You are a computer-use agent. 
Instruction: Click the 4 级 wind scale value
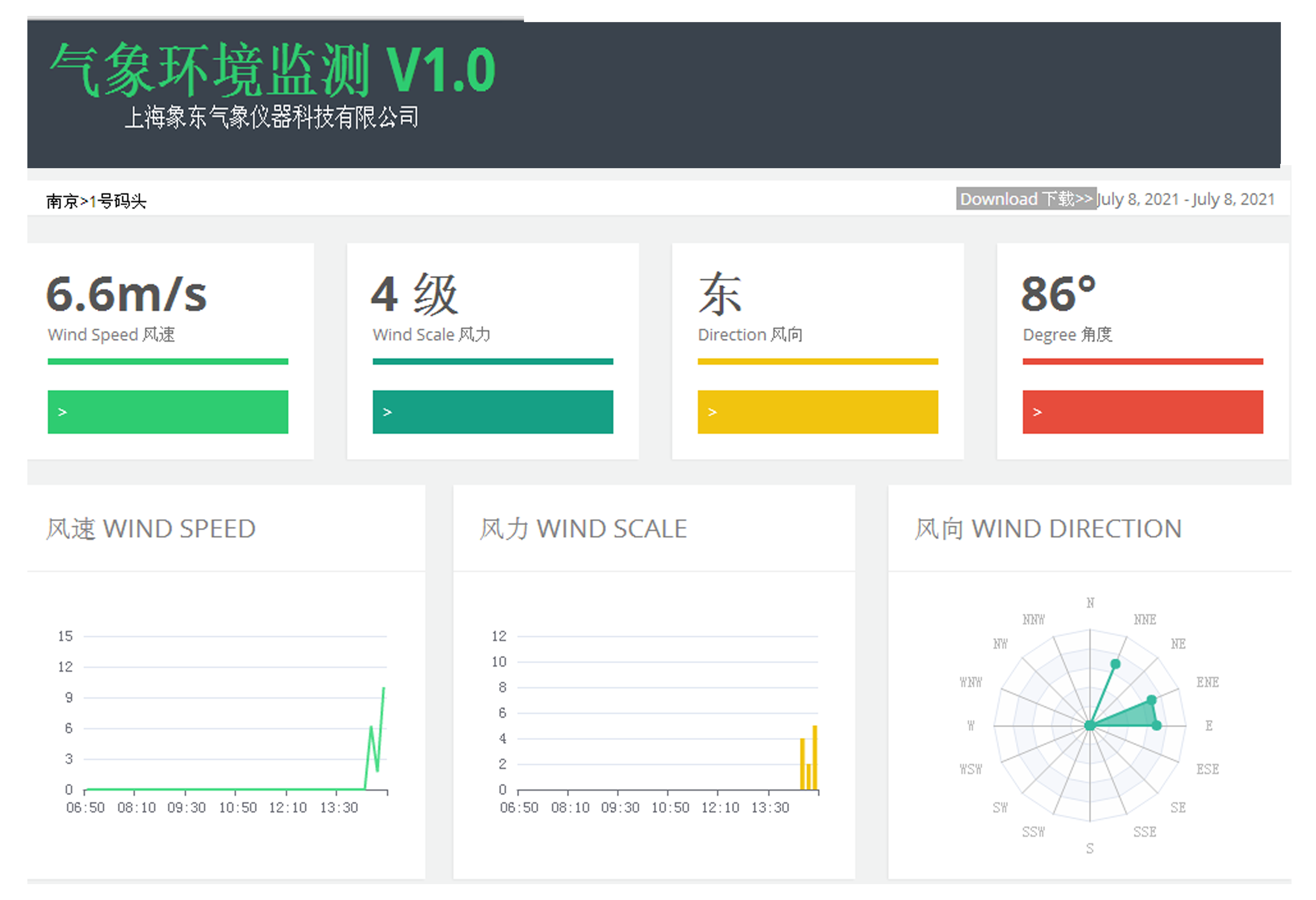414,294
